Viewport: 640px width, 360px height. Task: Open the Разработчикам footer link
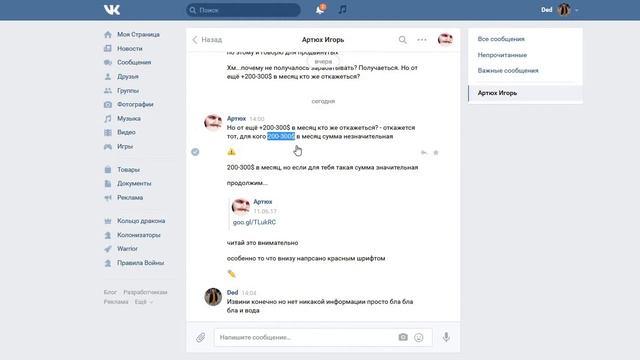[x=145, y=292]
